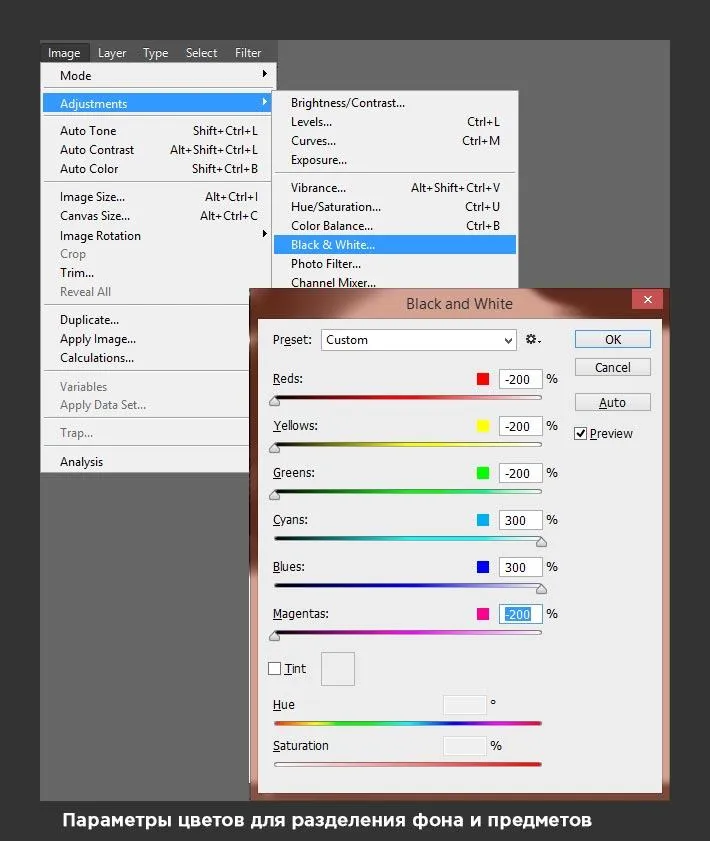This screenshot has height=841, width=710.
Task: Click the Saturation percent field
Action: [x=465, y=746]
